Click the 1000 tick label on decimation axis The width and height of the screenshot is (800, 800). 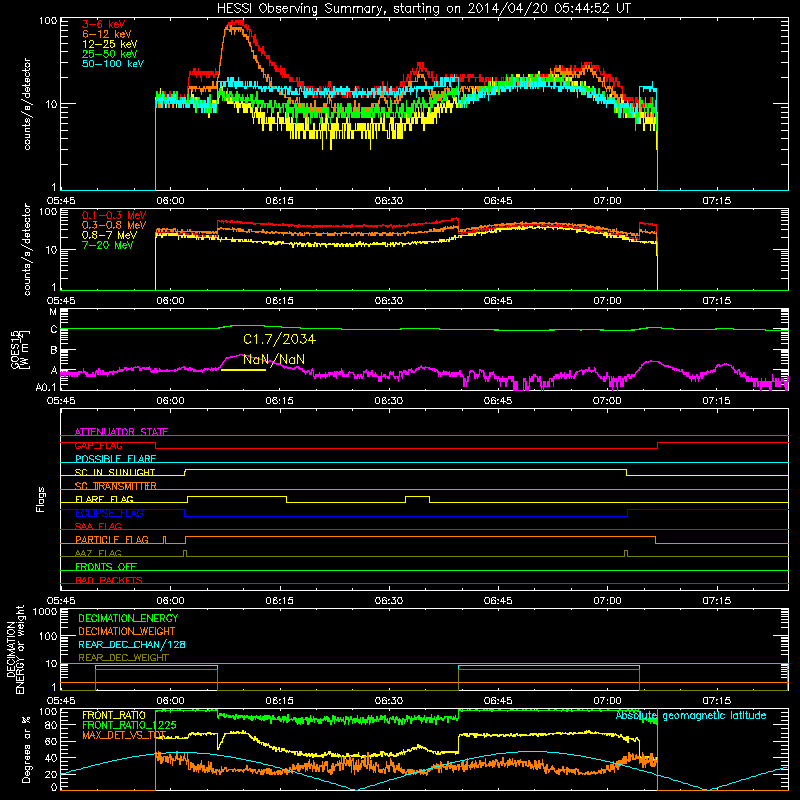click(45, 611)
